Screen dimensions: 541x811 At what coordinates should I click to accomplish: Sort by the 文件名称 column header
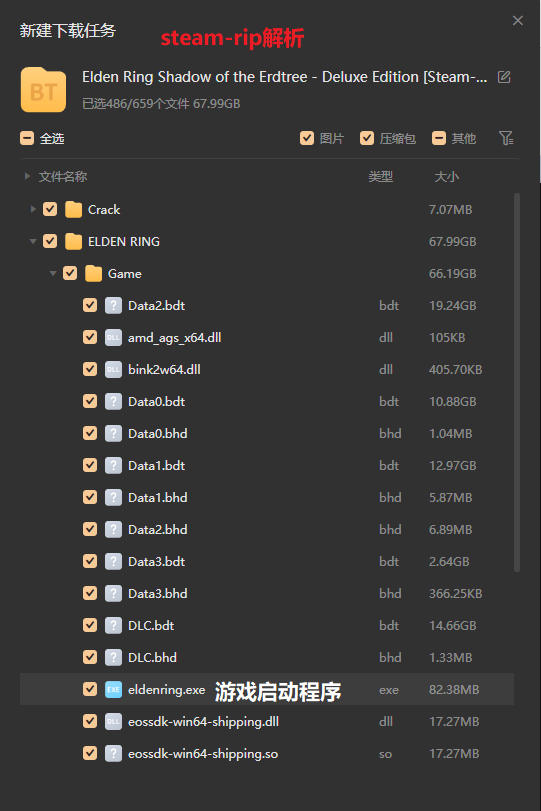pyautogui.click(x=63, y=177)
